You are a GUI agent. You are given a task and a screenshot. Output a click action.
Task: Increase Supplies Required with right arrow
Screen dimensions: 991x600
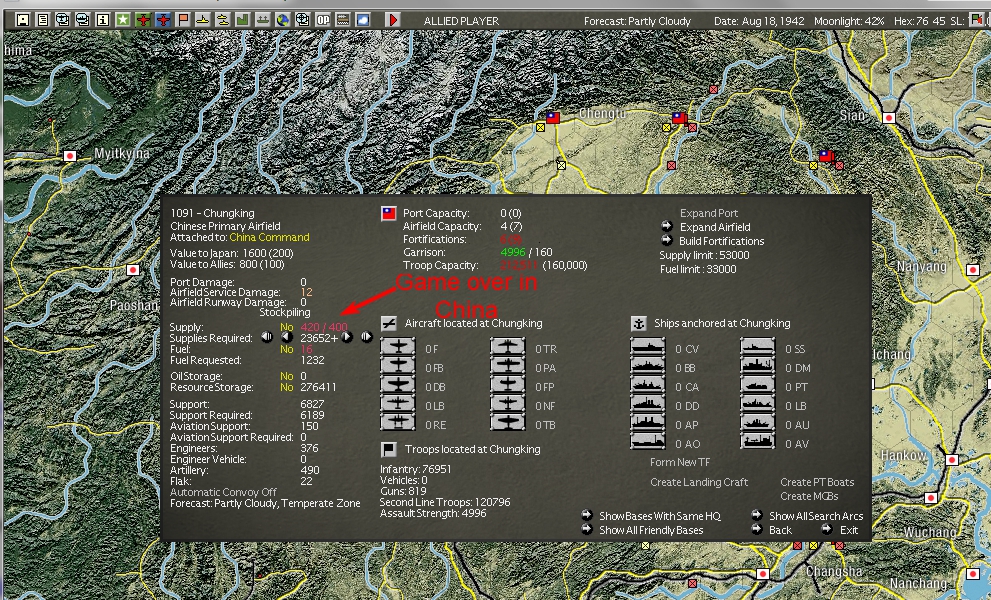tap(348, 338)
